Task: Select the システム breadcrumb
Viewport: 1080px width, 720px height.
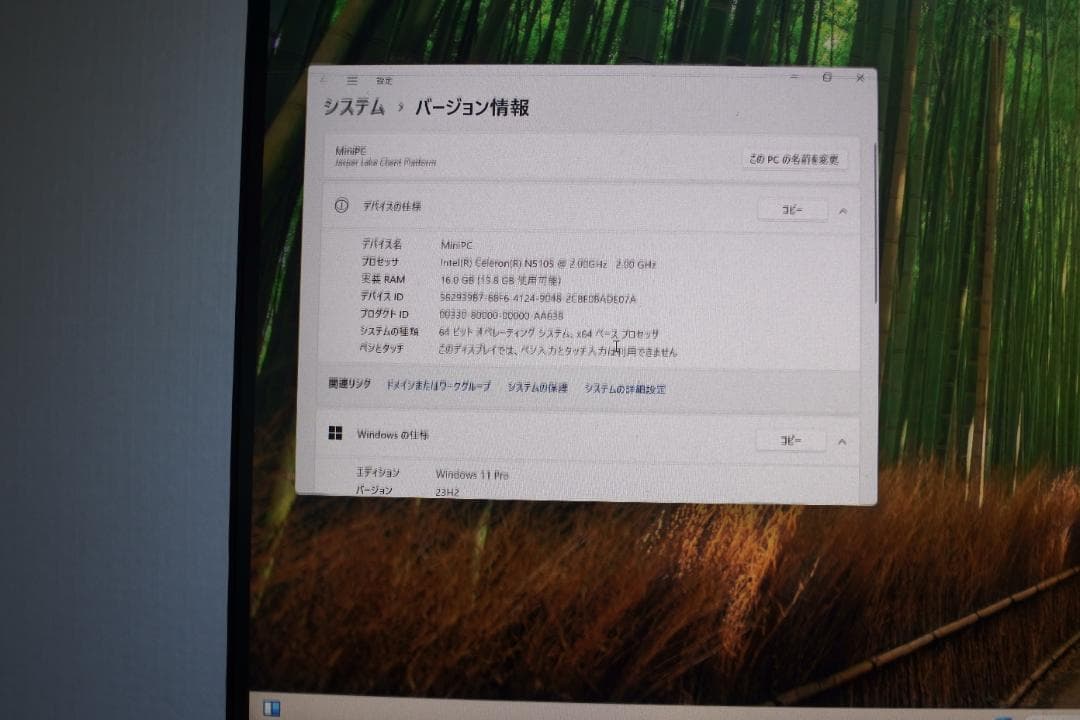Action: 351,105
